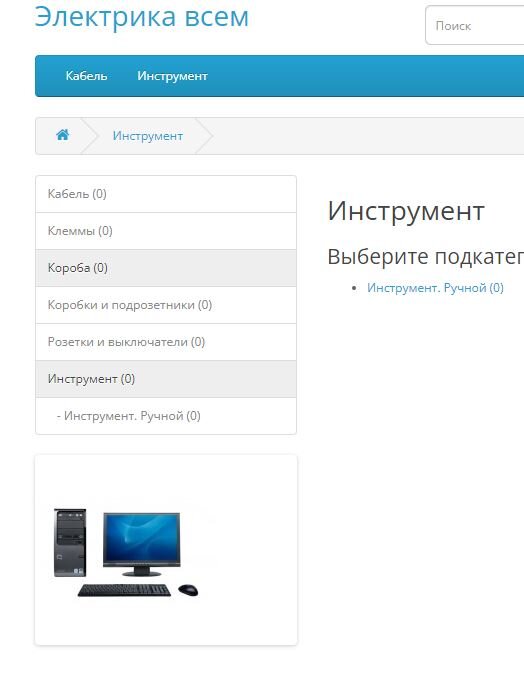Select Короба (0) category
Viewport: 524px width, 673px height.
[x=166, y=268]
